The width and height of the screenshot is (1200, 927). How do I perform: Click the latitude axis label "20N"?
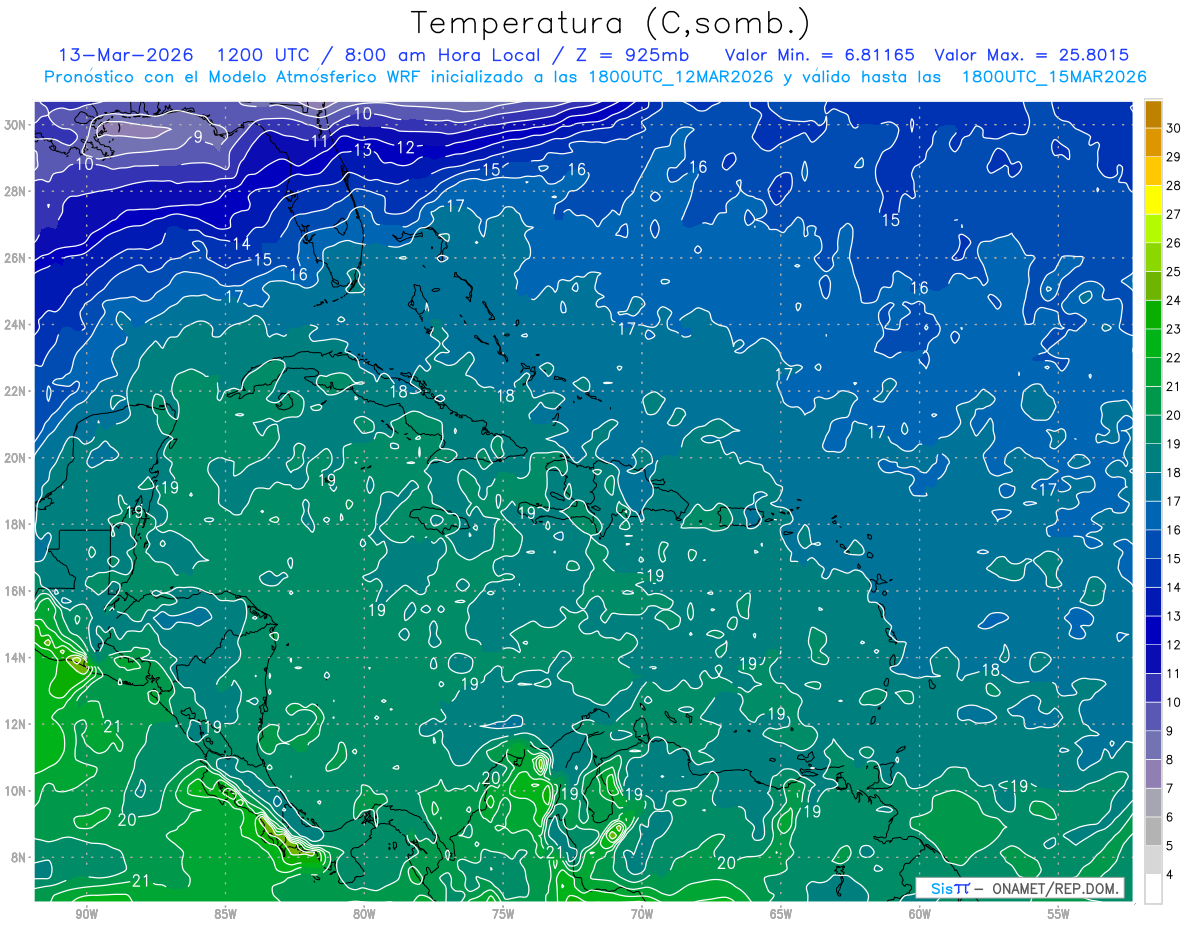click(x=17, y=457)
